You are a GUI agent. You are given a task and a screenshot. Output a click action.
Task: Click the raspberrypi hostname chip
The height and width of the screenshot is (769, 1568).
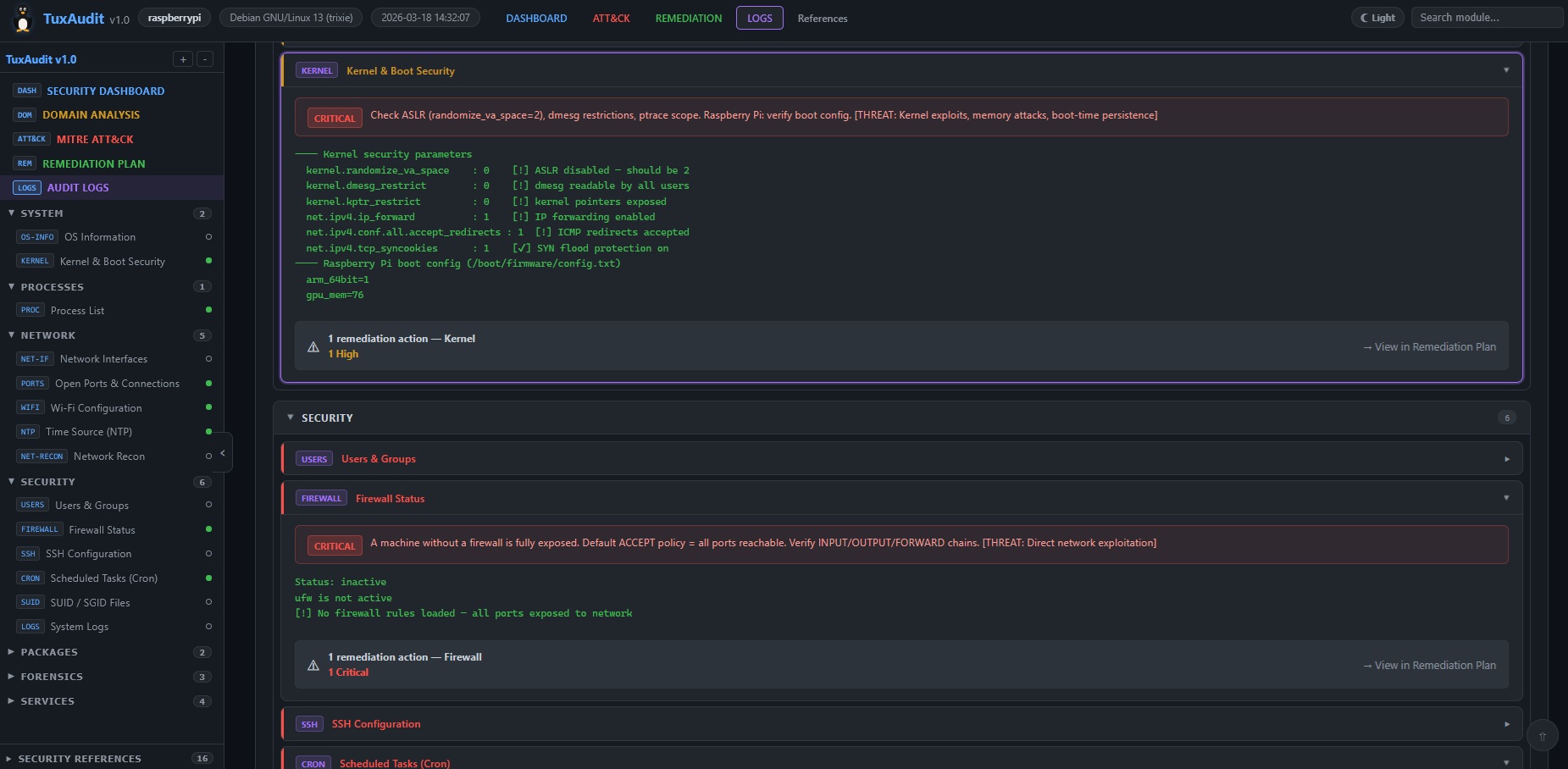click(x=175, y=18)
